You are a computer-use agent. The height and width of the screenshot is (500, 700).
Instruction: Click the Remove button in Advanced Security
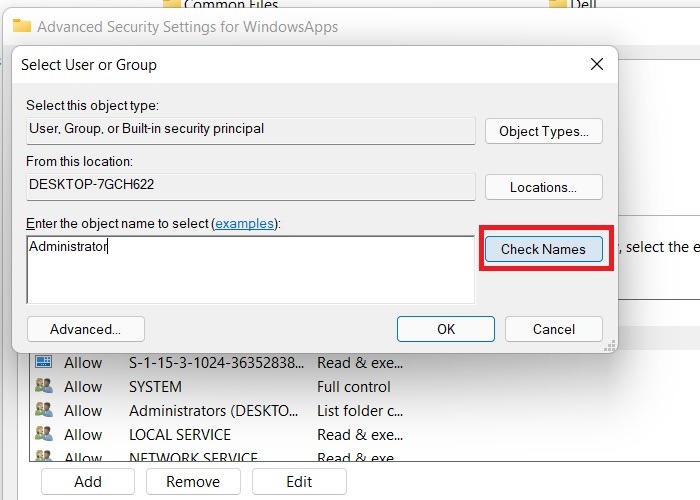[193, 482]
